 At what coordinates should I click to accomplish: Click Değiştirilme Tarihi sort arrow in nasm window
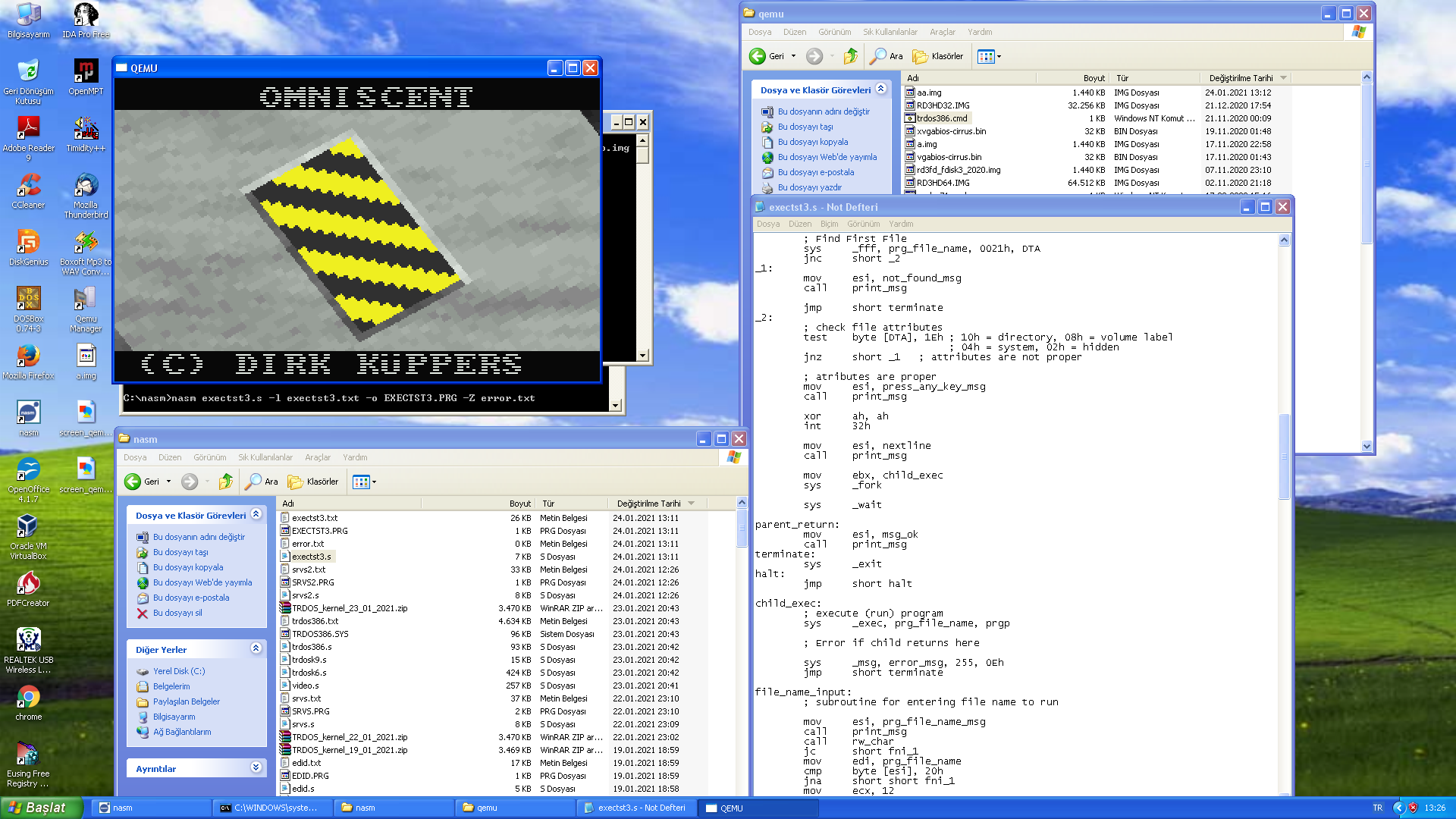[x=692, y=504]
